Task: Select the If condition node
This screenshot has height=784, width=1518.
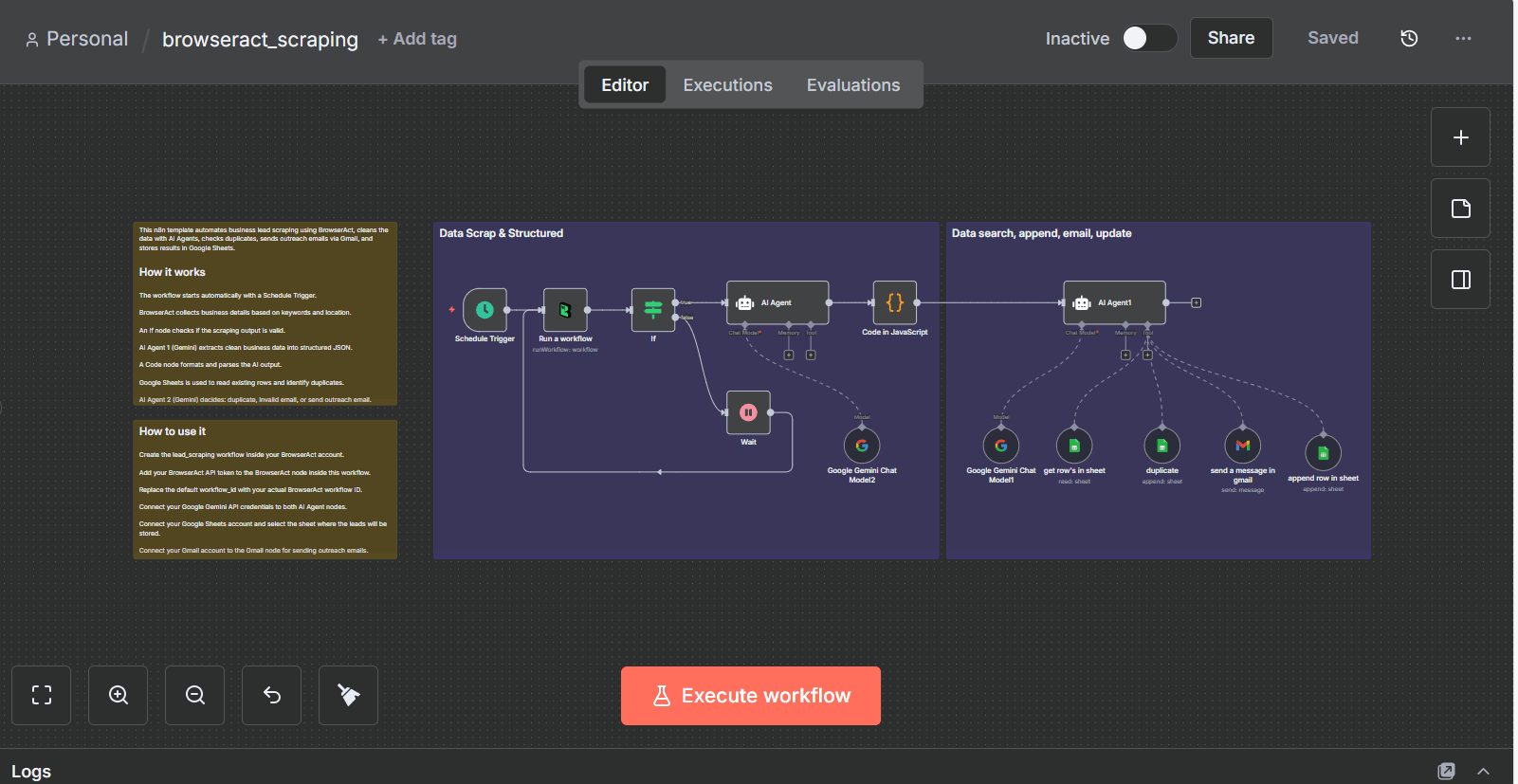Action: pyautogui.click(x=653, y=310)
